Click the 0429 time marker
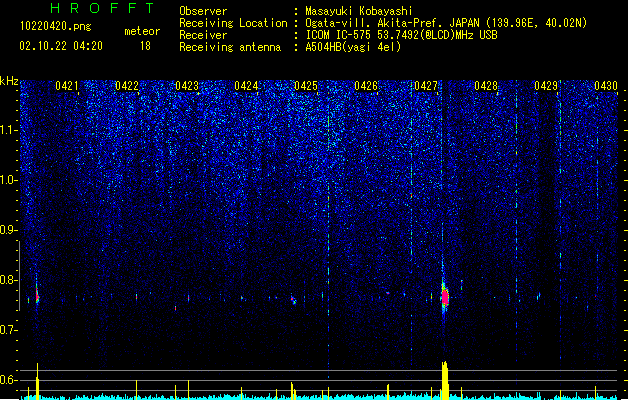This screenshot has width=629, height=400. [x=546, y=86]
